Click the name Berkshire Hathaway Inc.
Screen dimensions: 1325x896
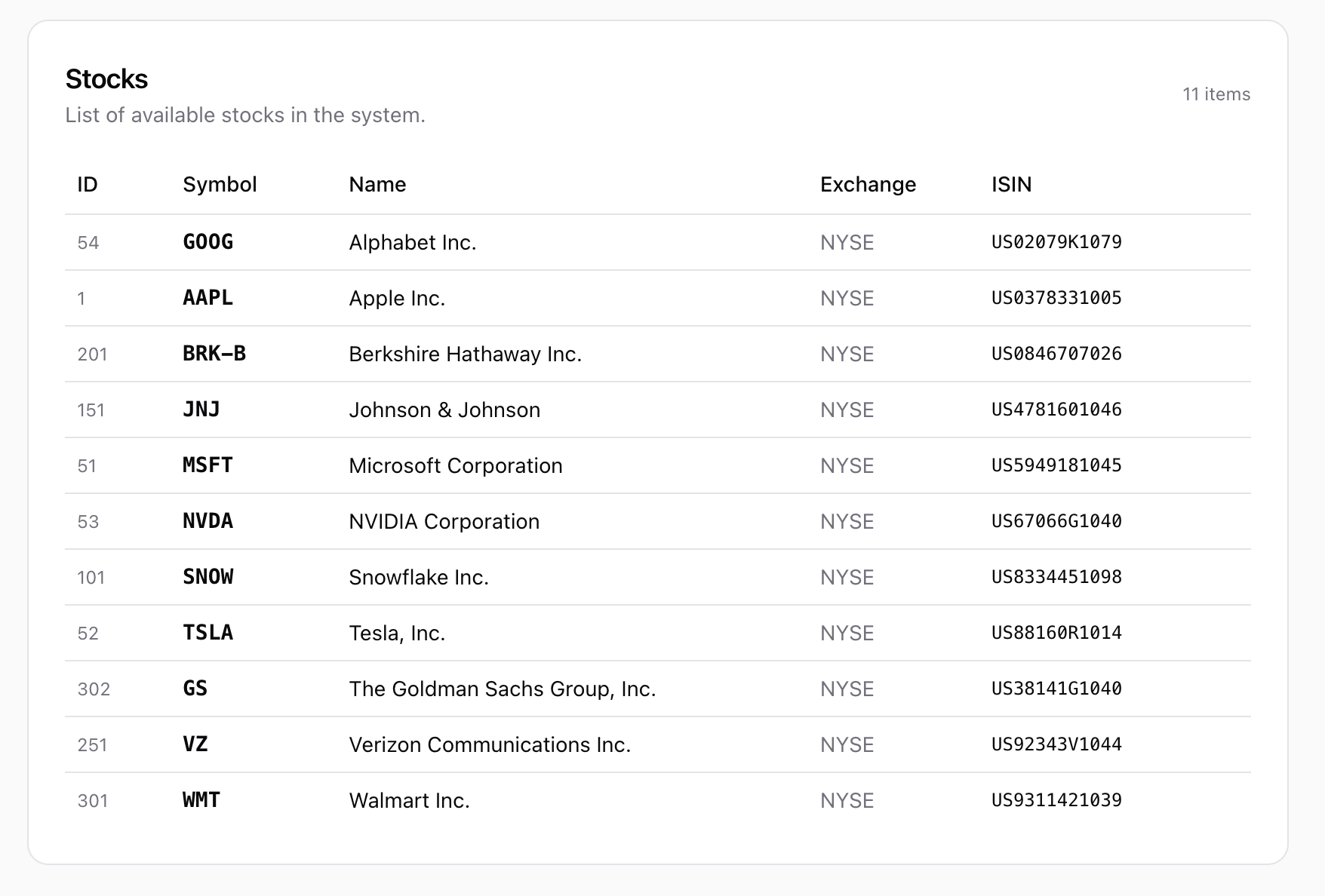click(x=466, y=354)
